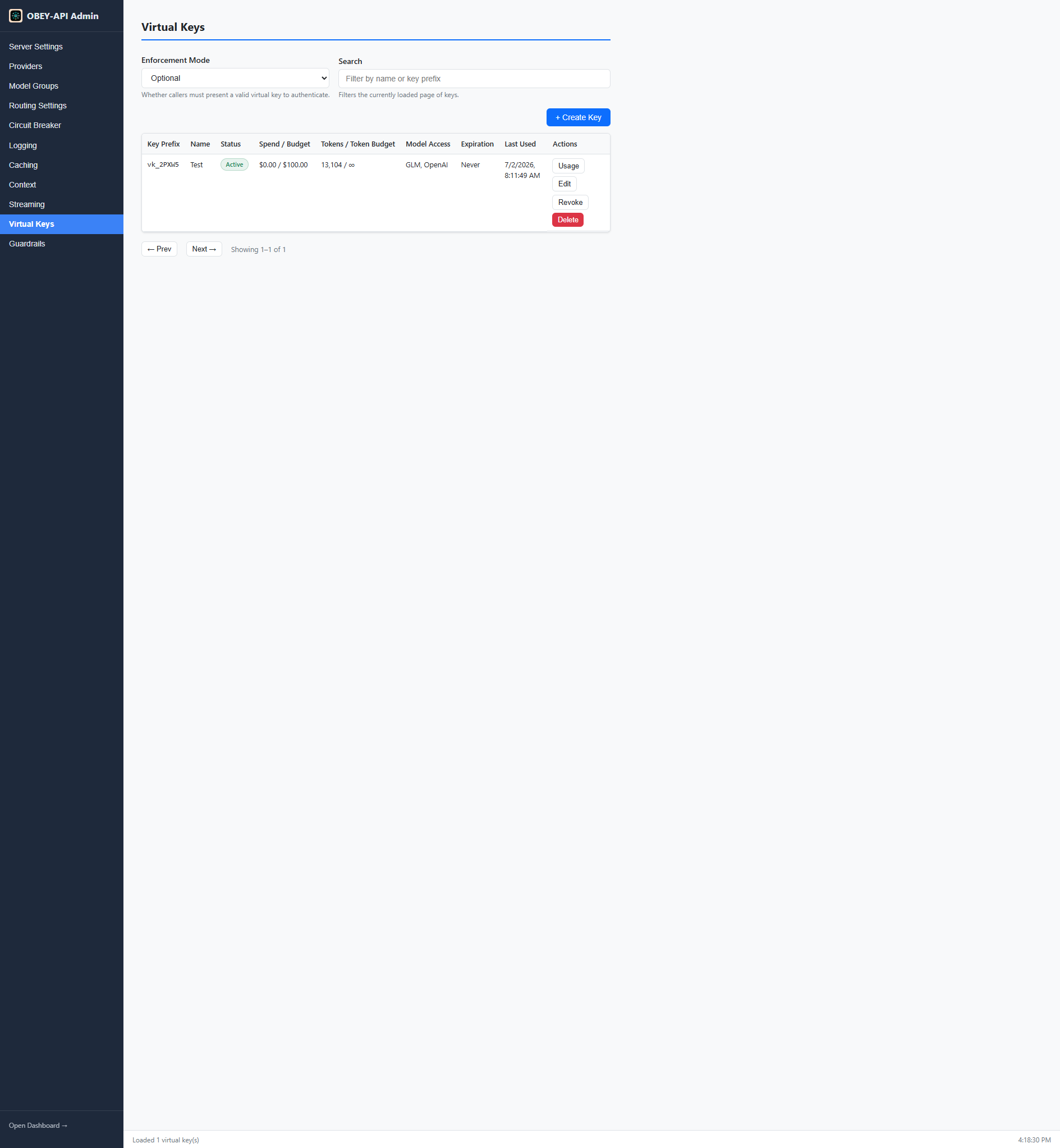This screenshot has width=1060, height=1148.
Task: Click the Spend / Budget column header
Action: tap(284, 144)
